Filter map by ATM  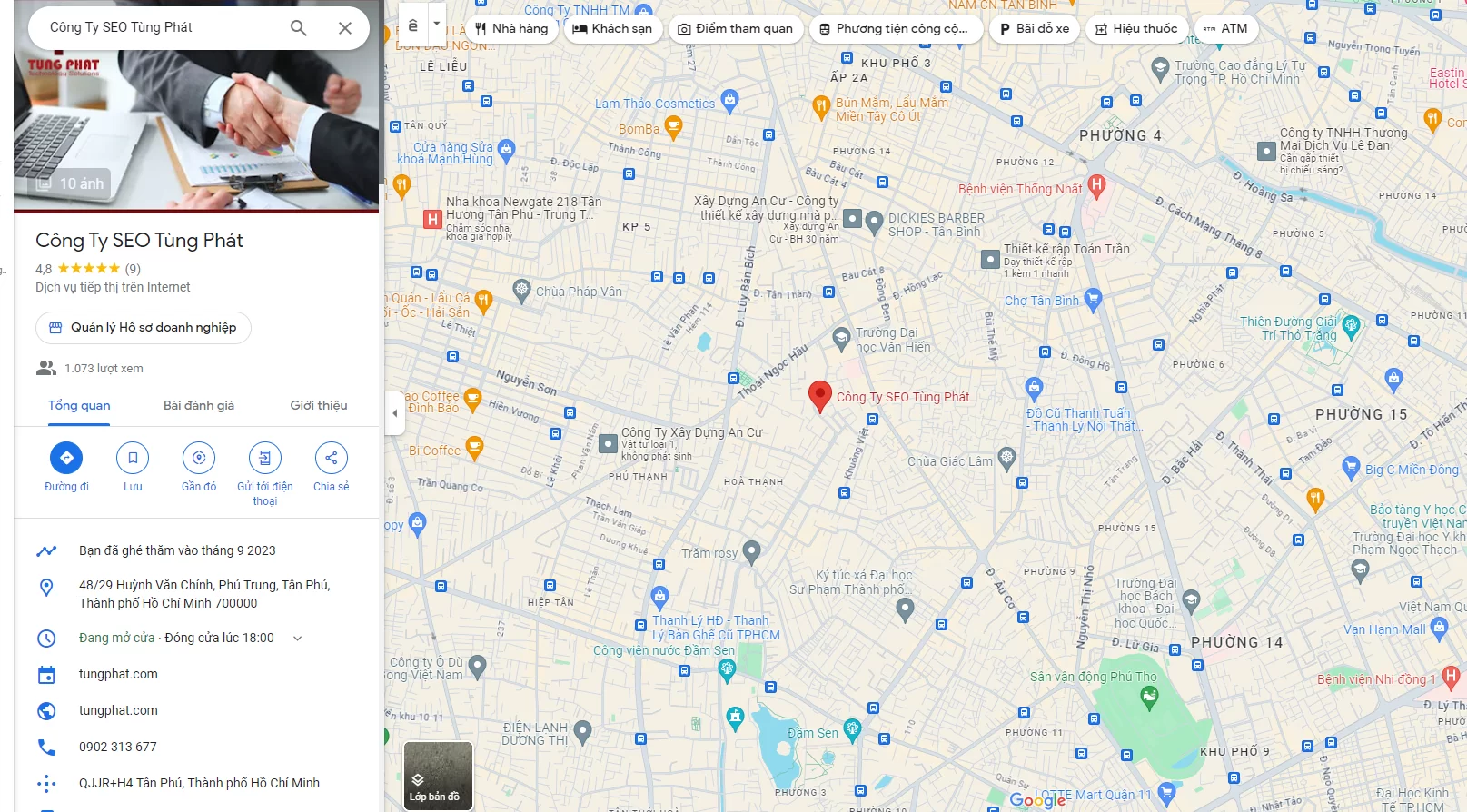pos(1225,29)
